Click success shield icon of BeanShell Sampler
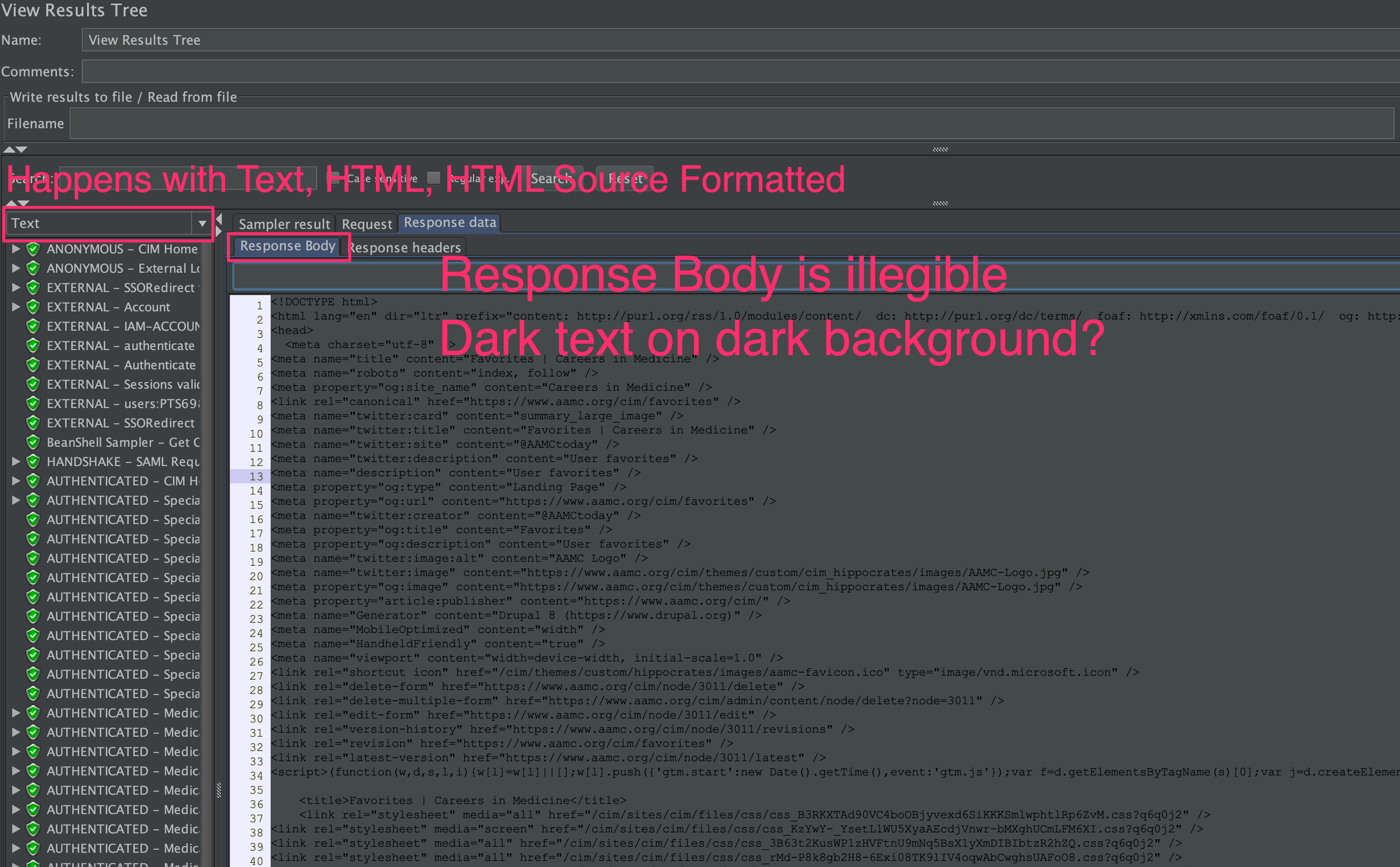Screen dimensions: 1400x867 click(x=33, y=442)
